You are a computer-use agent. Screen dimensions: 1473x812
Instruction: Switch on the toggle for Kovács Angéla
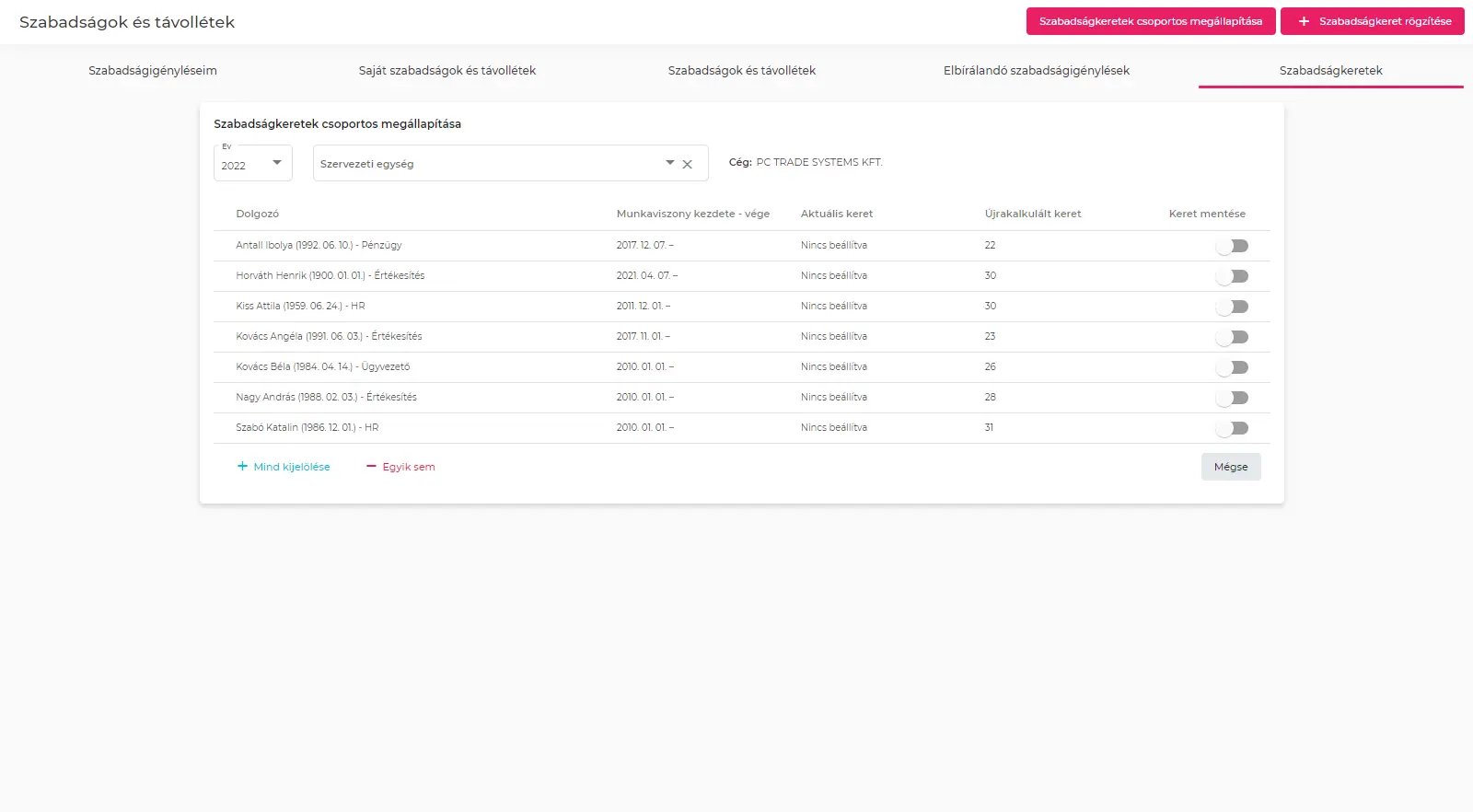tap(1231, 337)
